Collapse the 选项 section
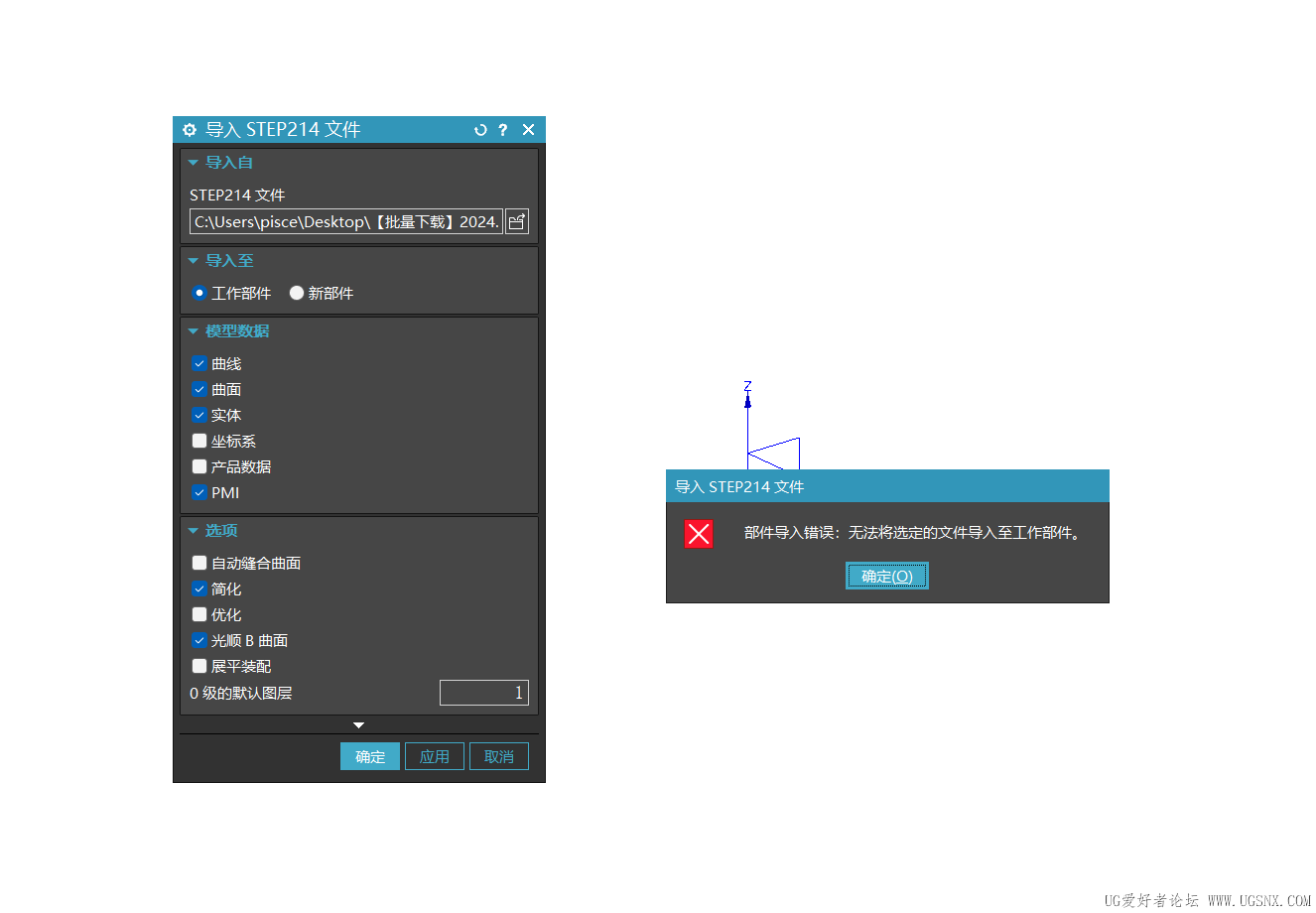This screenshot has width=1316, height=913. click(194, 531)
